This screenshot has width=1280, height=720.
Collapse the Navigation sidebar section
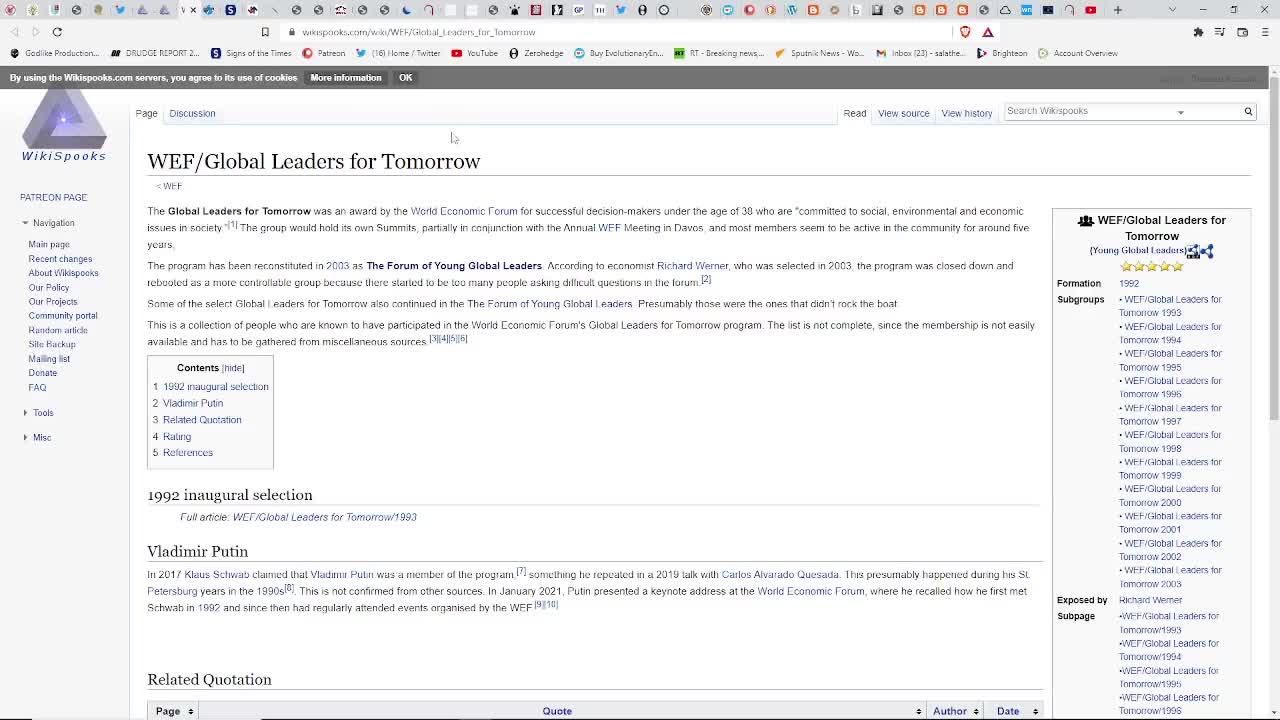(47, 223)
